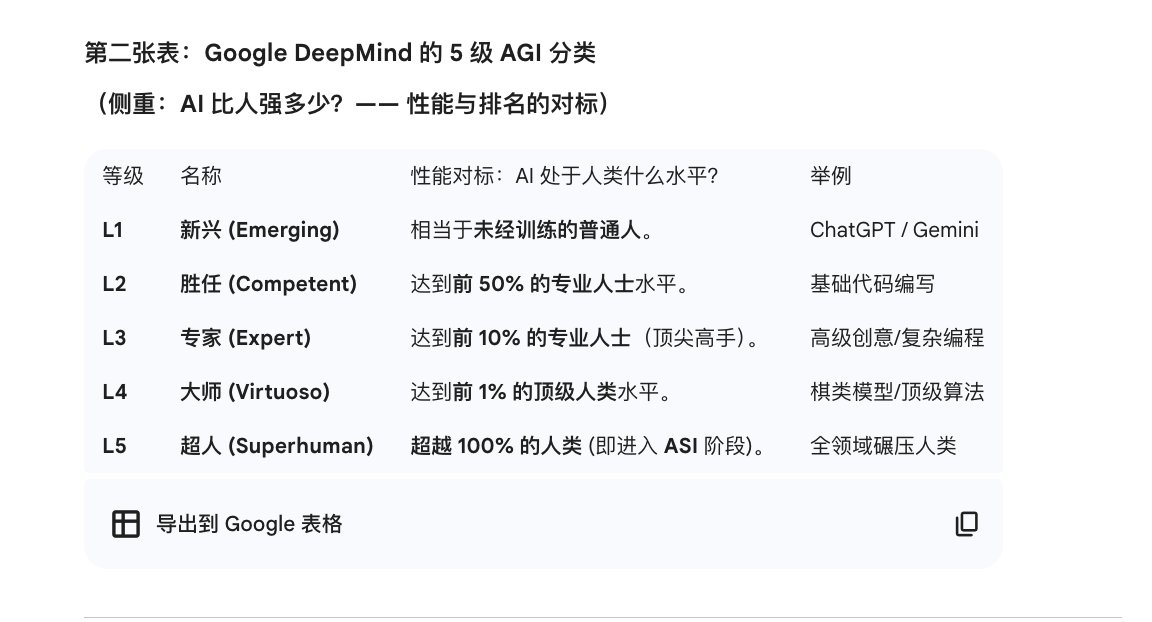
Task: Click the Google Sheets table icon
Action: (x=126, y=524)
